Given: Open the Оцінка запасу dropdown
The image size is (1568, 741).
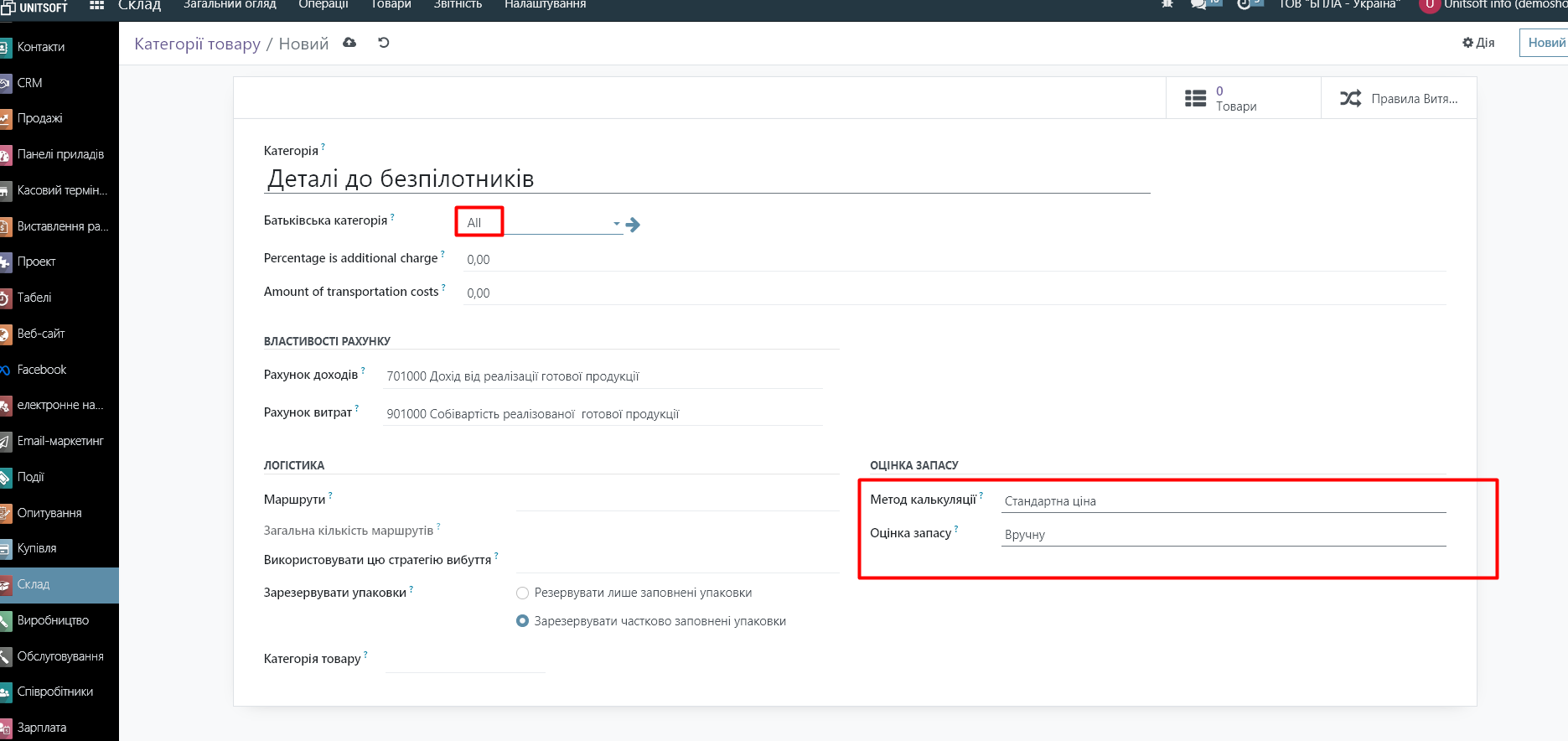Looking at the screenshot, I should (x=1223, y=535).
